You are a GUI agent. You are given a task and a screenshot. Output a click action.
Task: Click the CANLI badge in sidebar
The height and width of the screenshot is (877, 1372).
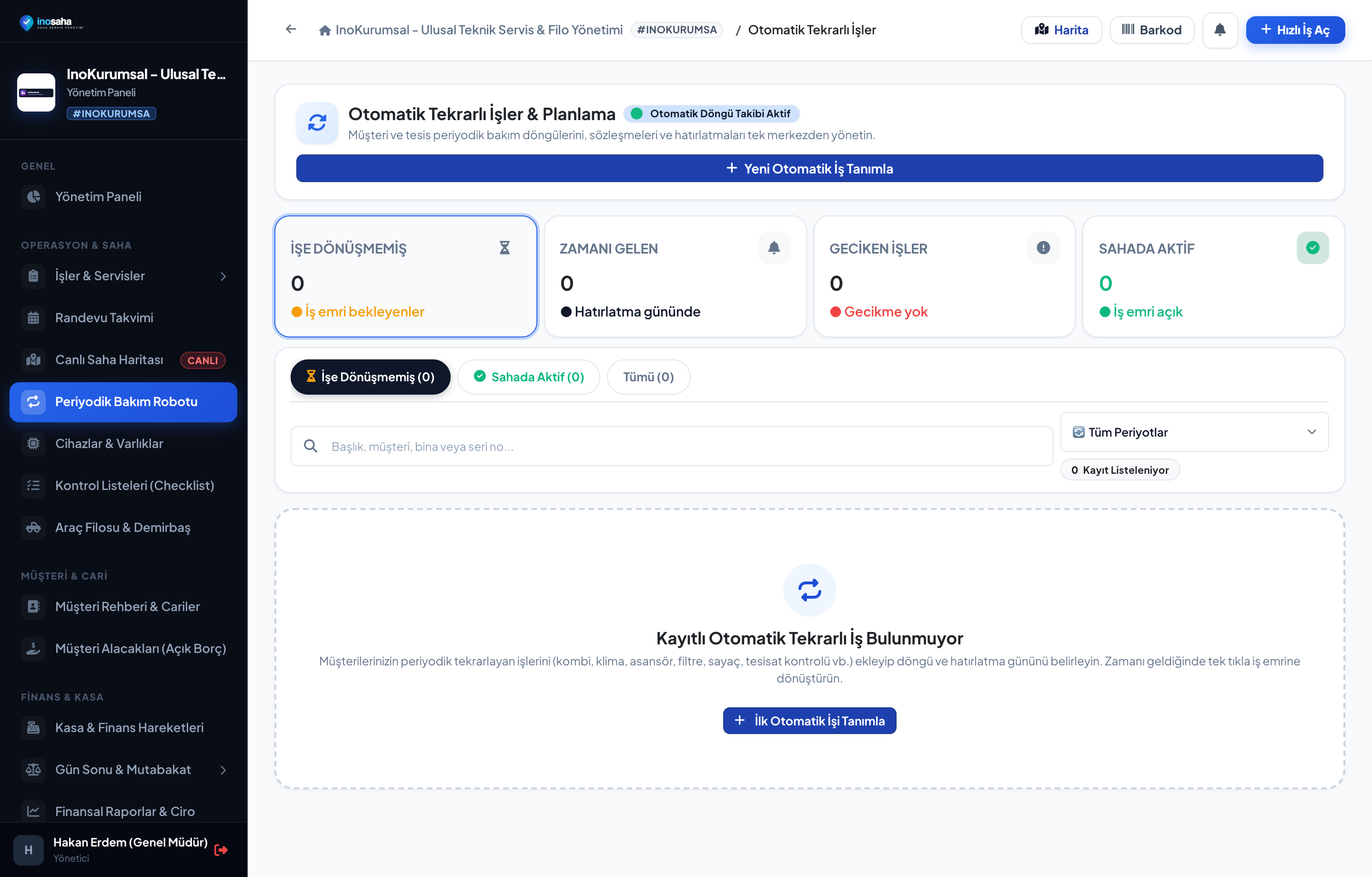click(x=203, y=360)
